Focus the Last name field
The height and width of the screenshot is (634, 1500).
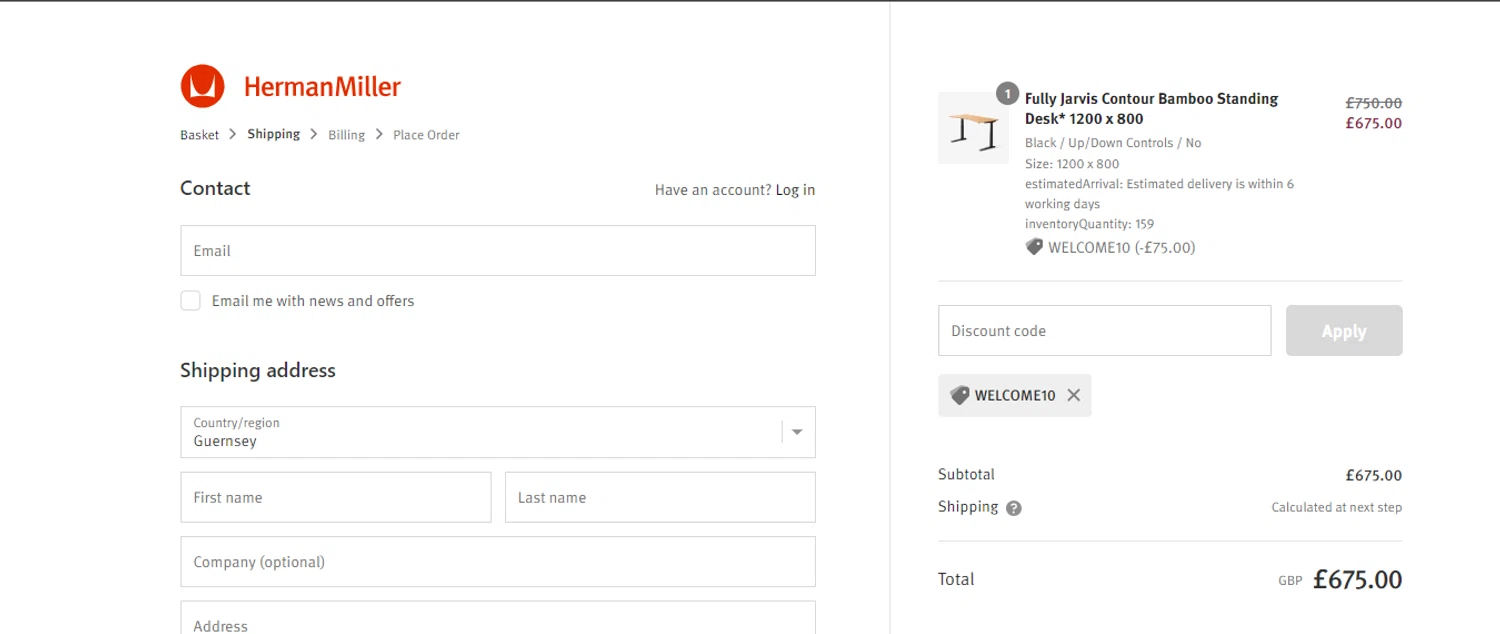660,497
